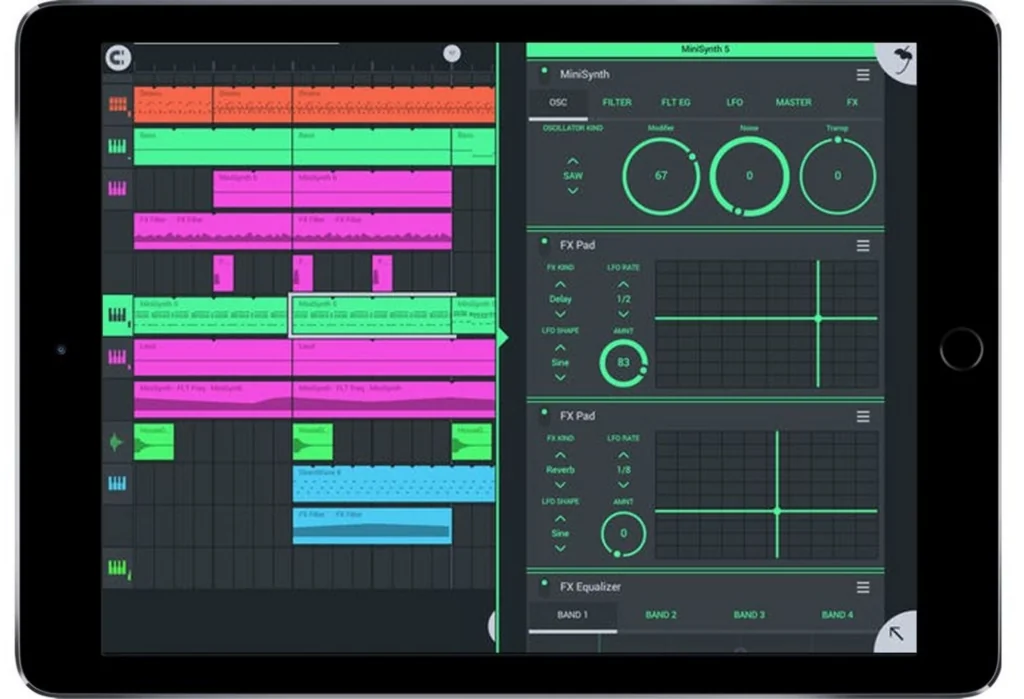Toggle the Reverb FX Pad power LED
This screenshot has width=1024, height=699.
544,412
